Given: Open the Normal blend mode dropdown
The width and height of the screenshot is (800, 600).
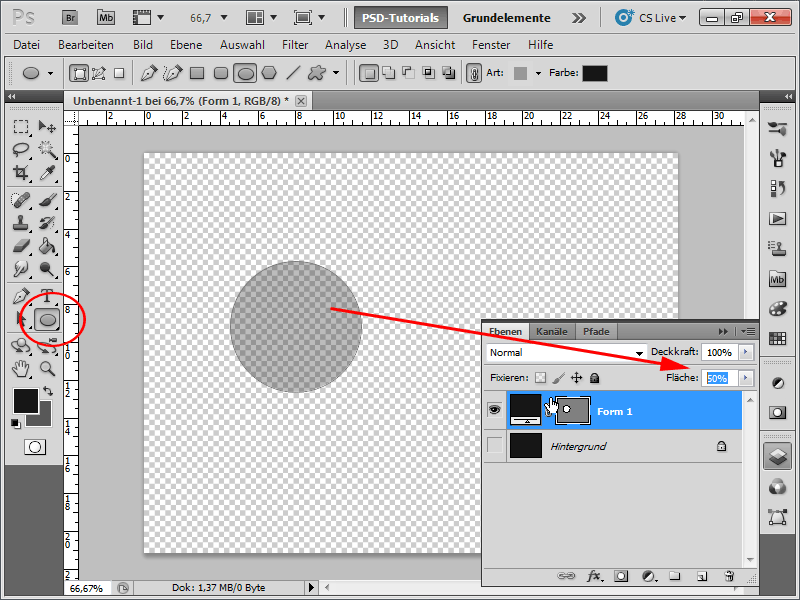Looking at the screenshot, I should tap(566, 353).
